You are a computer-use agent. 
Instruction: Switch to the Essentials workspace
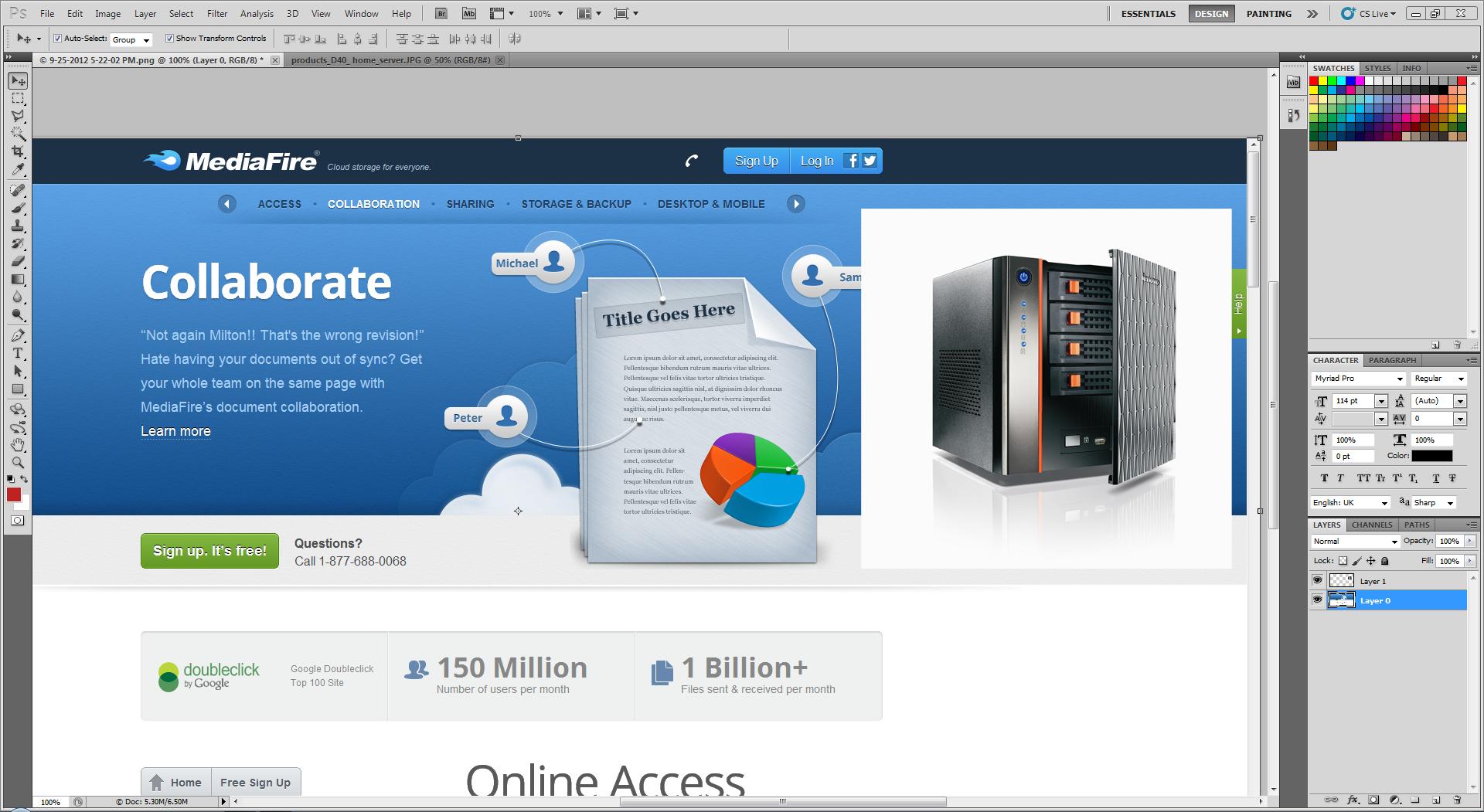[1149, 14]
